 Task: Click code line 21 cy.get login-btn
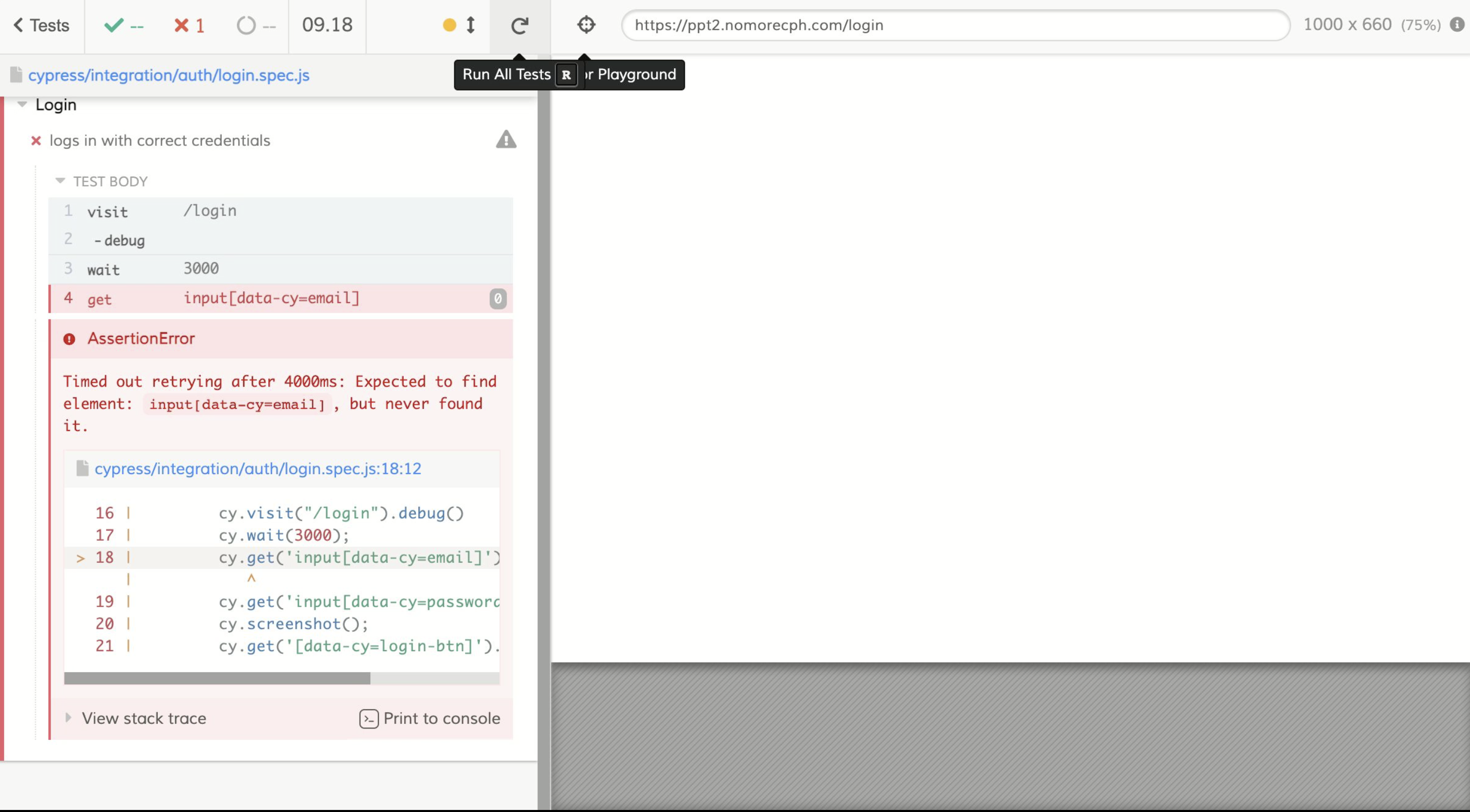(x=282, y=646)
